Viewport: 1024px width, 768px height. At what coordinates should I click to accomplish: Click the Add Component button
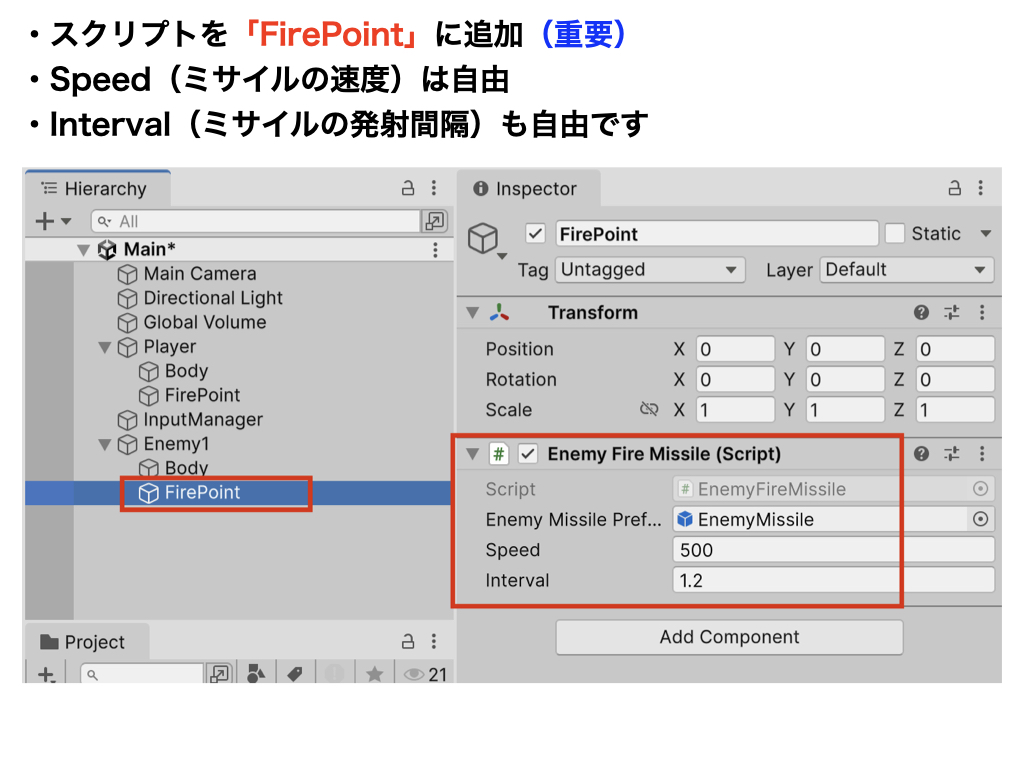click(729, 637)
